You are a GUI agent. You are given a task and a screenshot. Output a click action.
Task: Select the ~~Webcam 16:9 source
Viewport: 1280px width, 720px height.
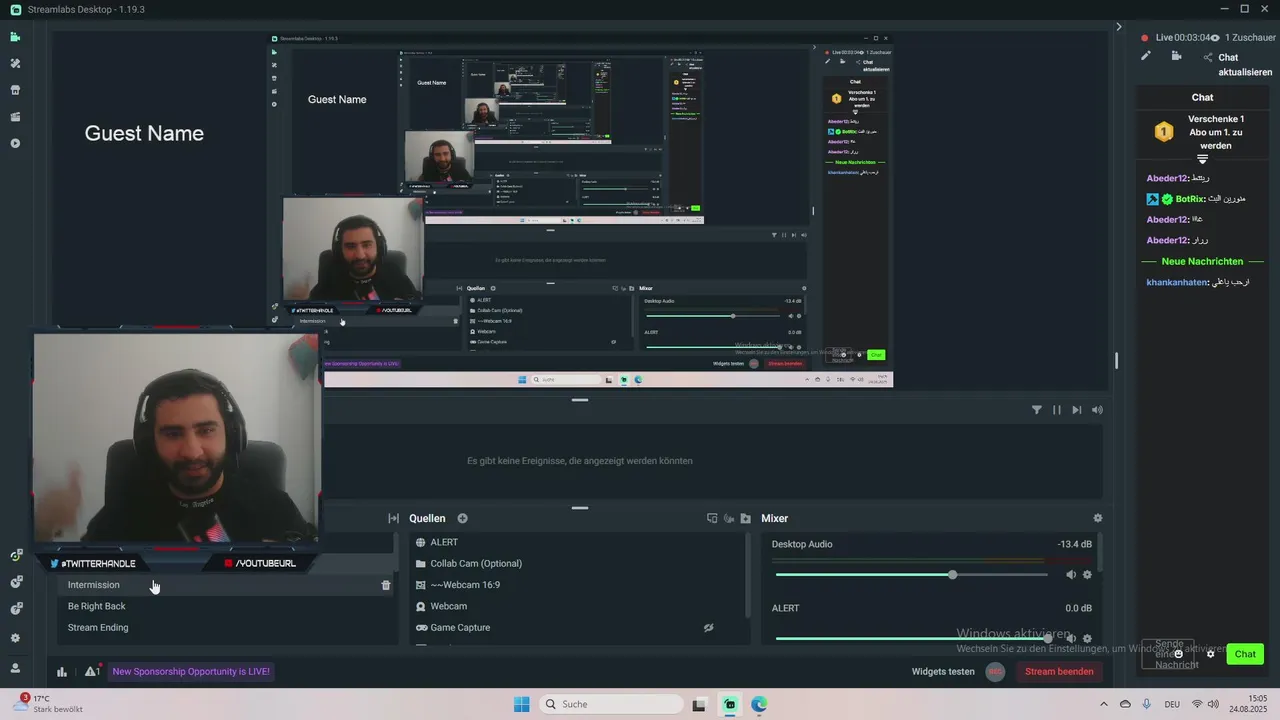point(575,585)
